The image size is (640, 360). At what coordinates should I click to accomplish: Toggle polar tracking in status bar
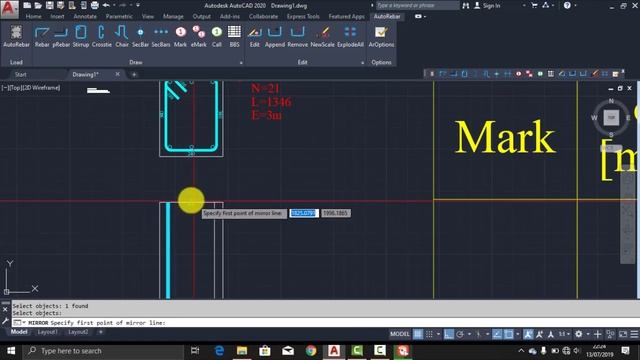[x=460, y=334]
